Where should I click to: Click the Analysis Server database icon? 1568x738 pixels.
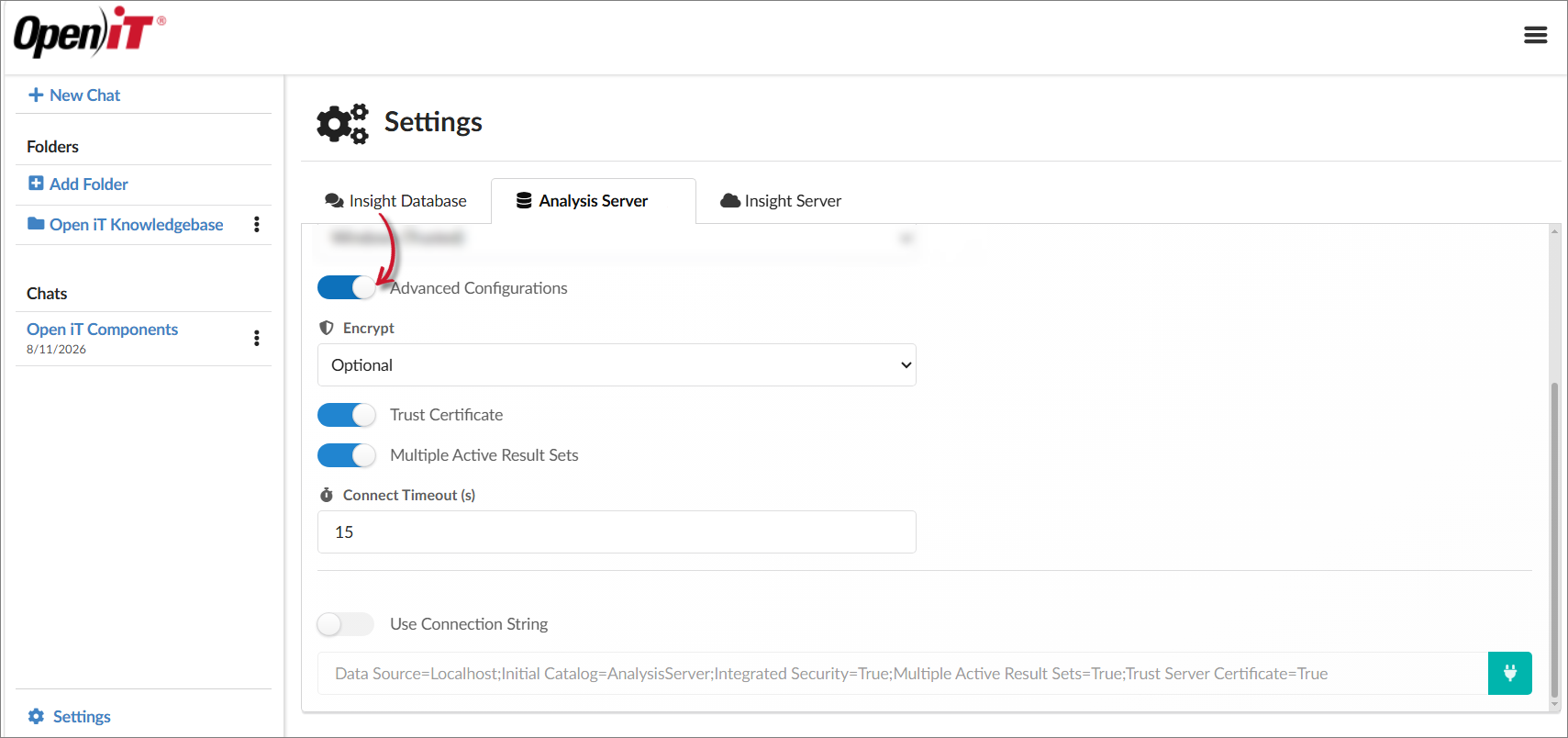(524, 200)
